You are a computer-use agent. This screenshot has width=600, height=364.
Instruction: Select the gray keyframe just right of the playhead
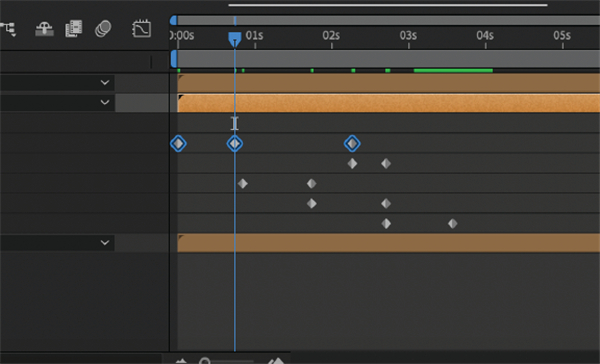243,184
